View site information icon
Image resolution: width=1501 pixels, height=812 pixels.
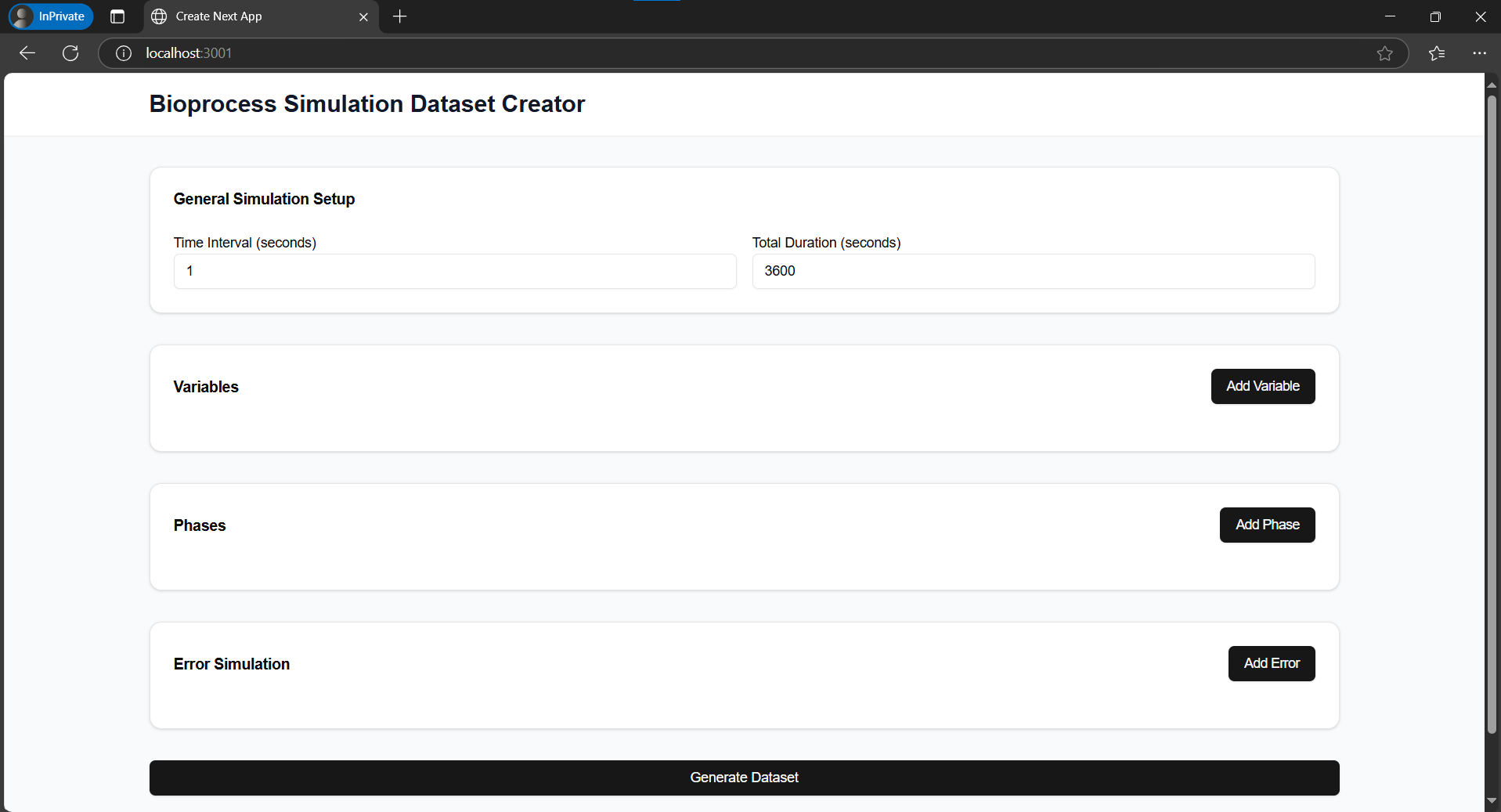pyautogui.click(x=124, y=53)
